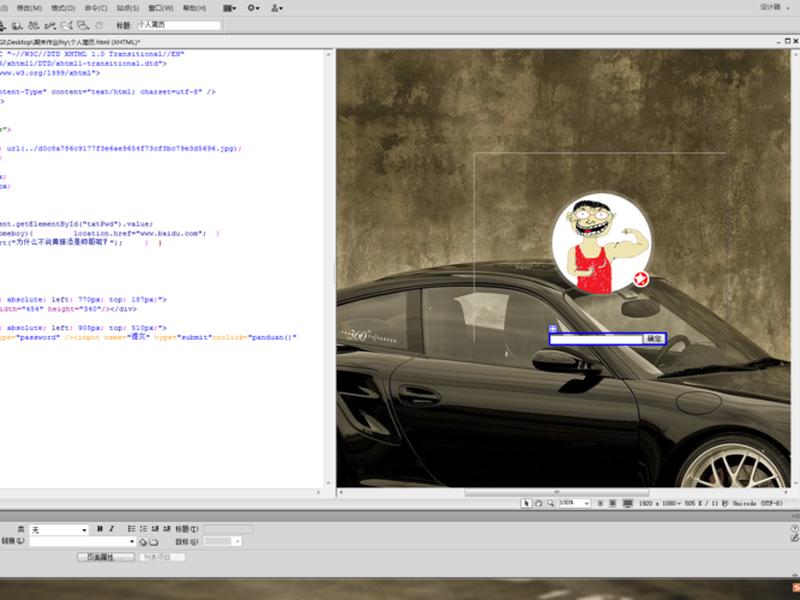The image size is (800, 600).
Task: Open the 帮助(H) menu
Action: tap(194, 8)
